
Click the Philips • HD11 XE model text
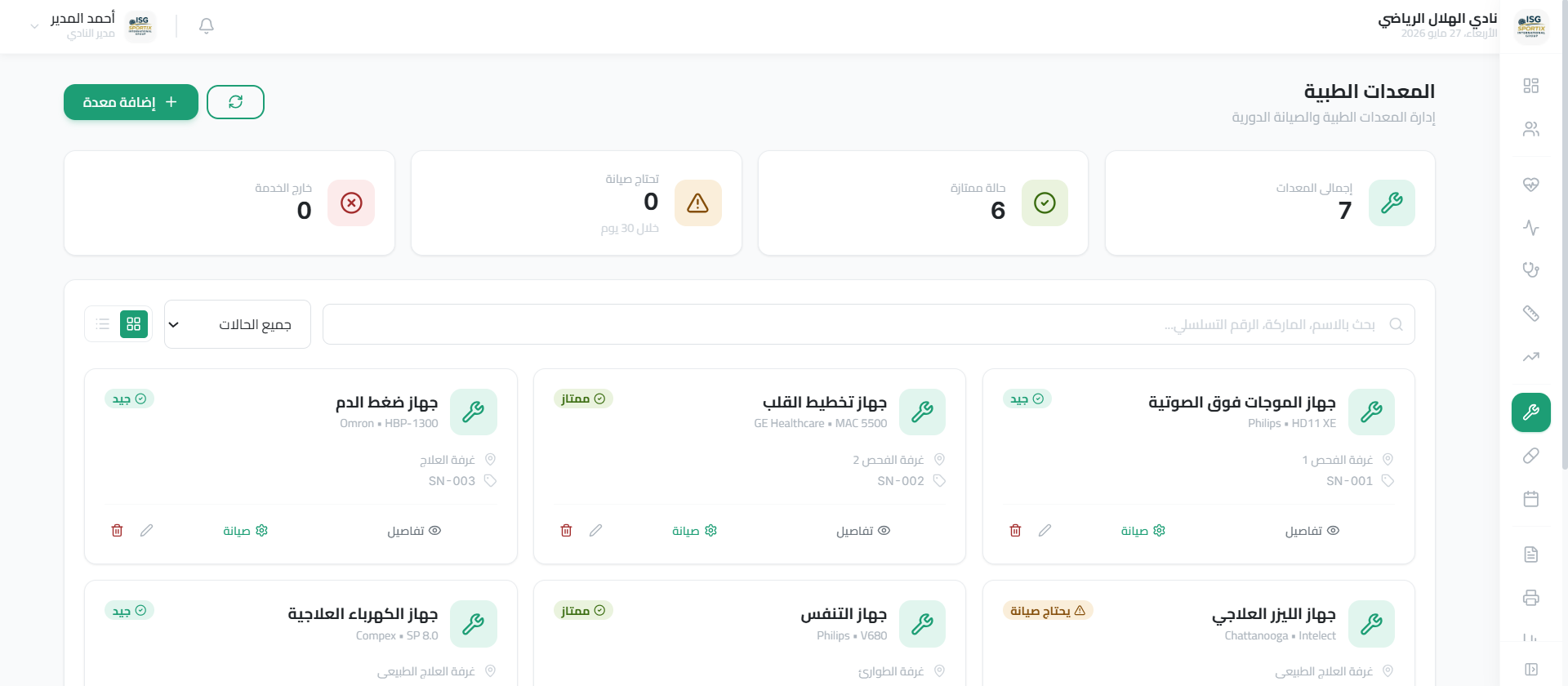pyautogui.click(x=1292, y=423)
